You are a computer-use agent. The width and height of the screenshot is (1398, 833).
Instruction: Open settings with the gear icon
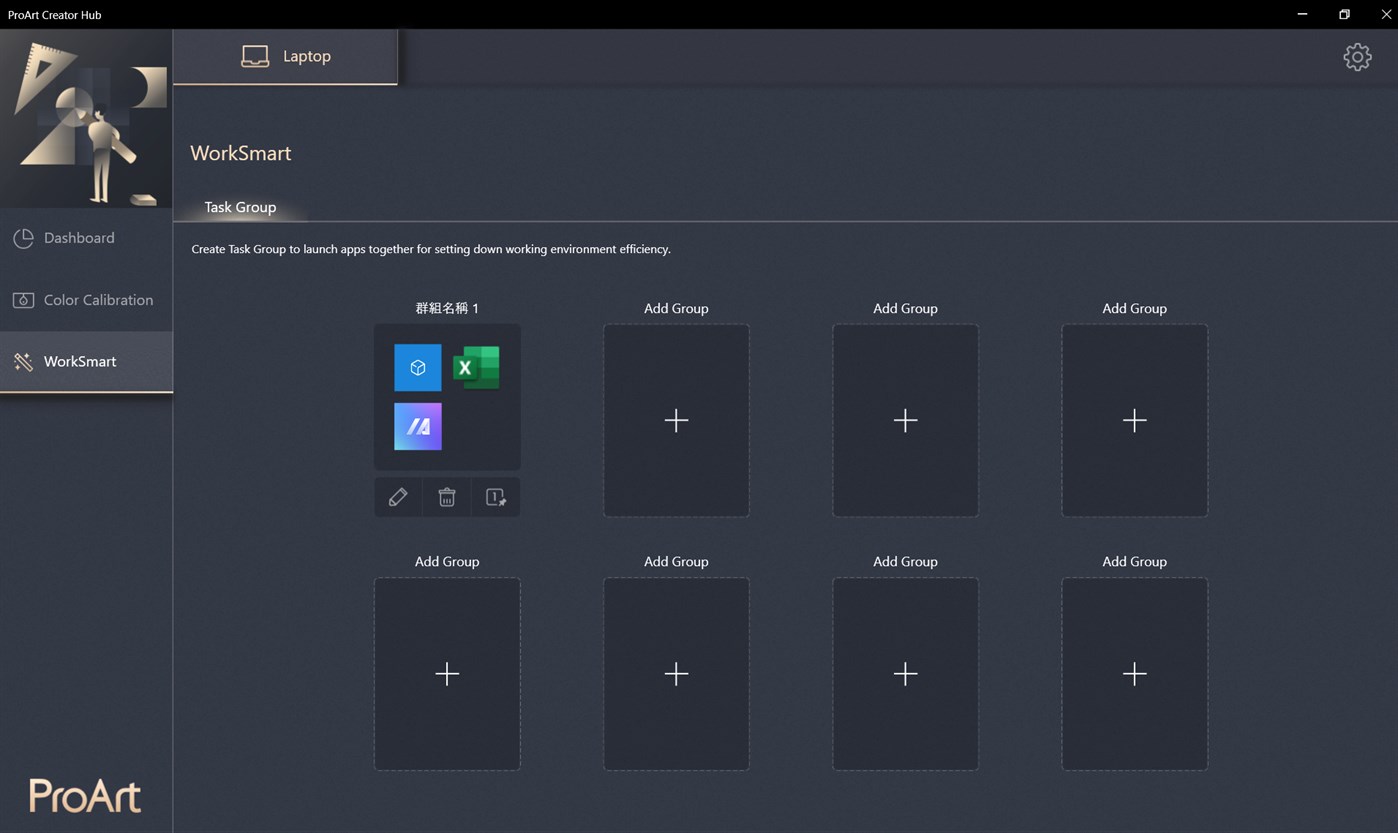[1357, 57]
